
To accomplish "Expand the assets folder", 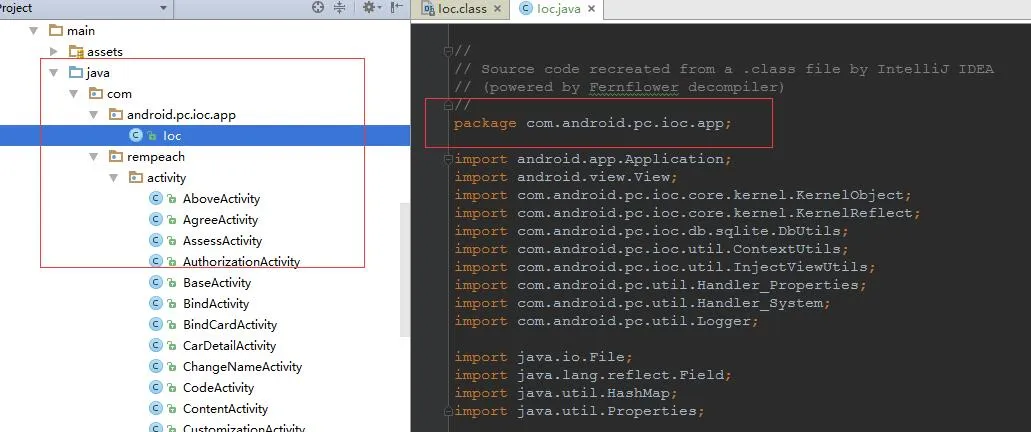I will click(x=54, y=51).
